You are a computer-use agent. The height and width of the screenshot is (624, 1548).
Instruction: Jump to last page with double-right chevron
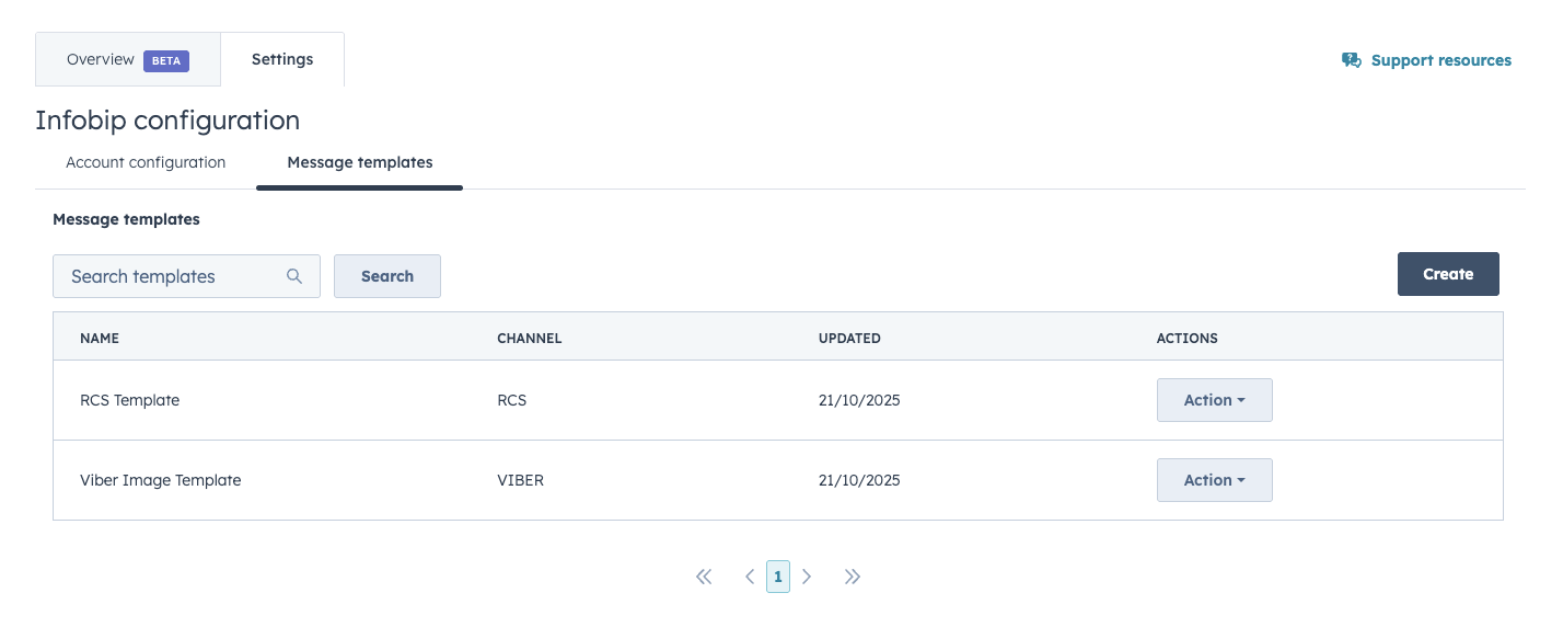[852, 576]
